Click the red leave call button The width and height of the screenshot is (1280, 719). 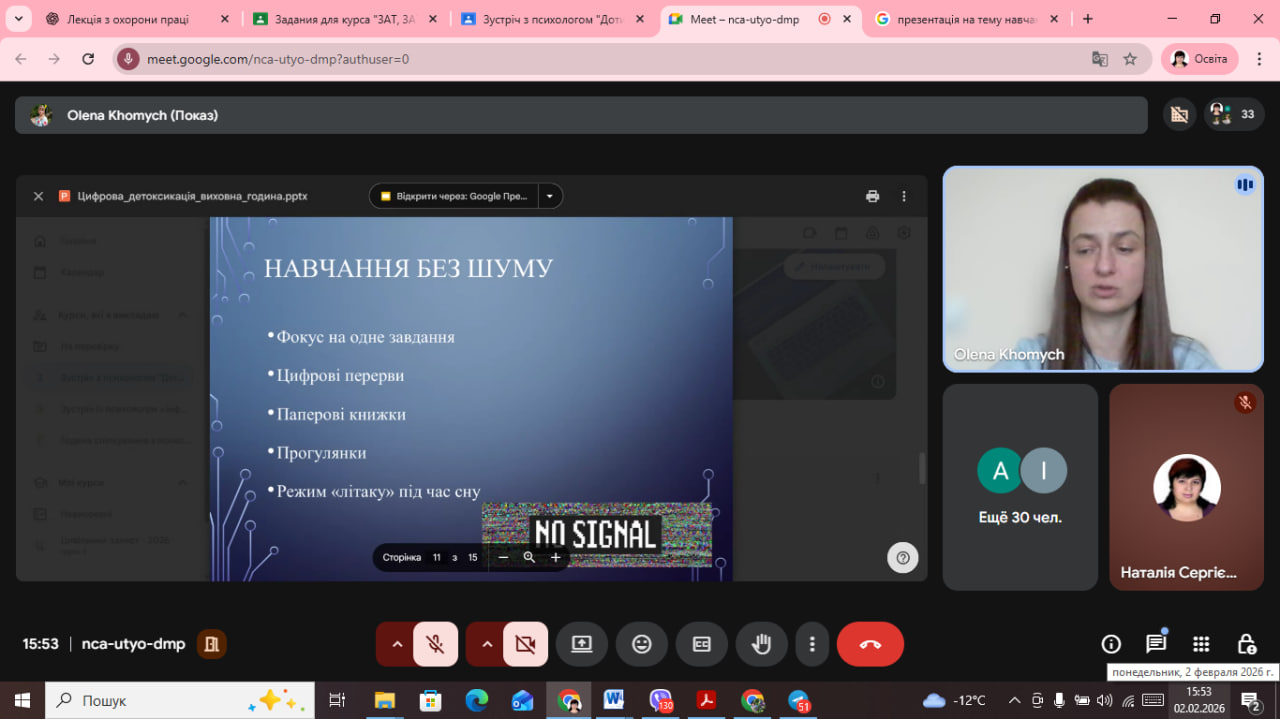[870, 644]
